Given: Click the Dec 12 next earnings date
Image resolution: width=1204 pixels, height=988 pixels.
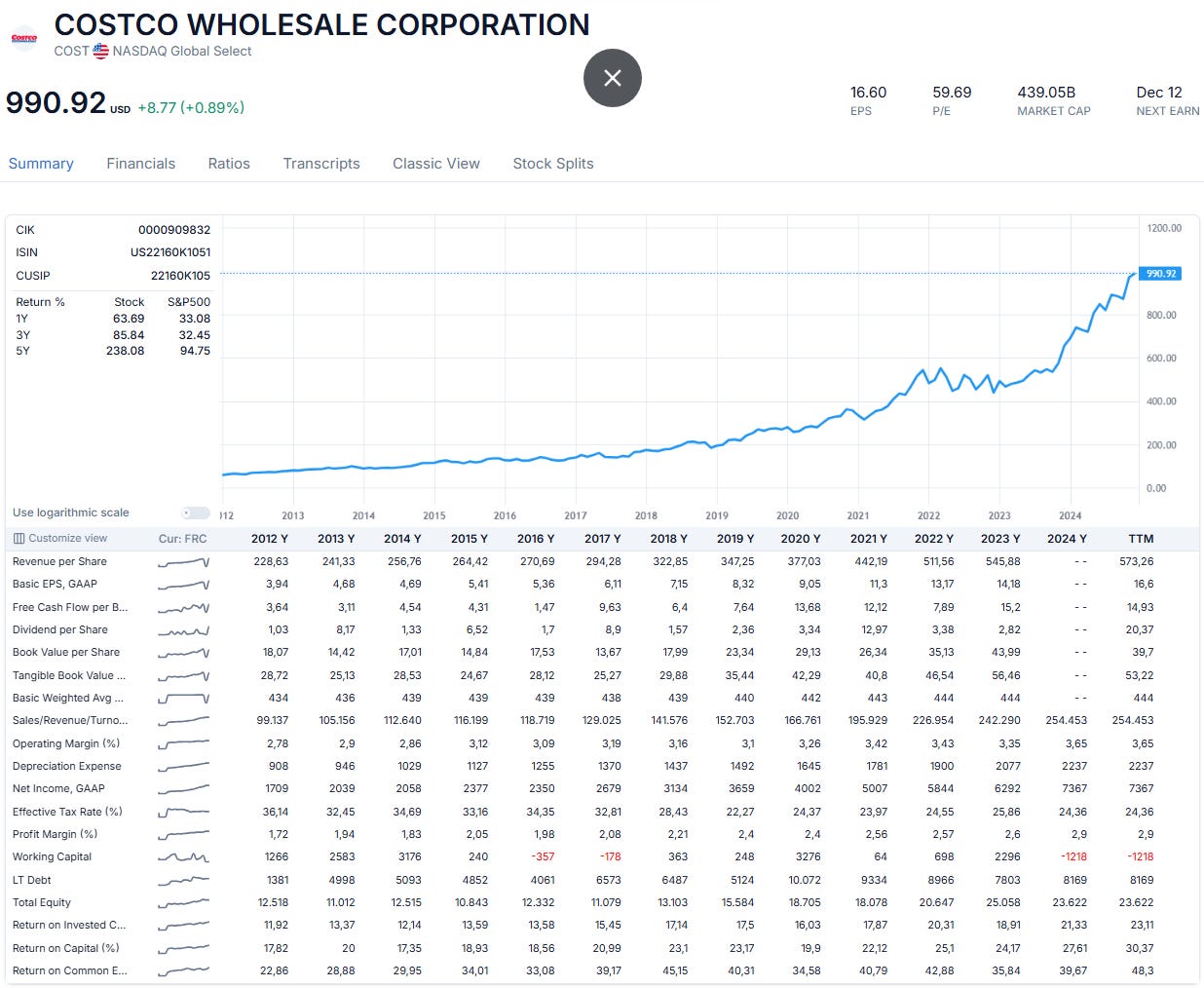Looking at the screenshot, I should (1159, 93).
